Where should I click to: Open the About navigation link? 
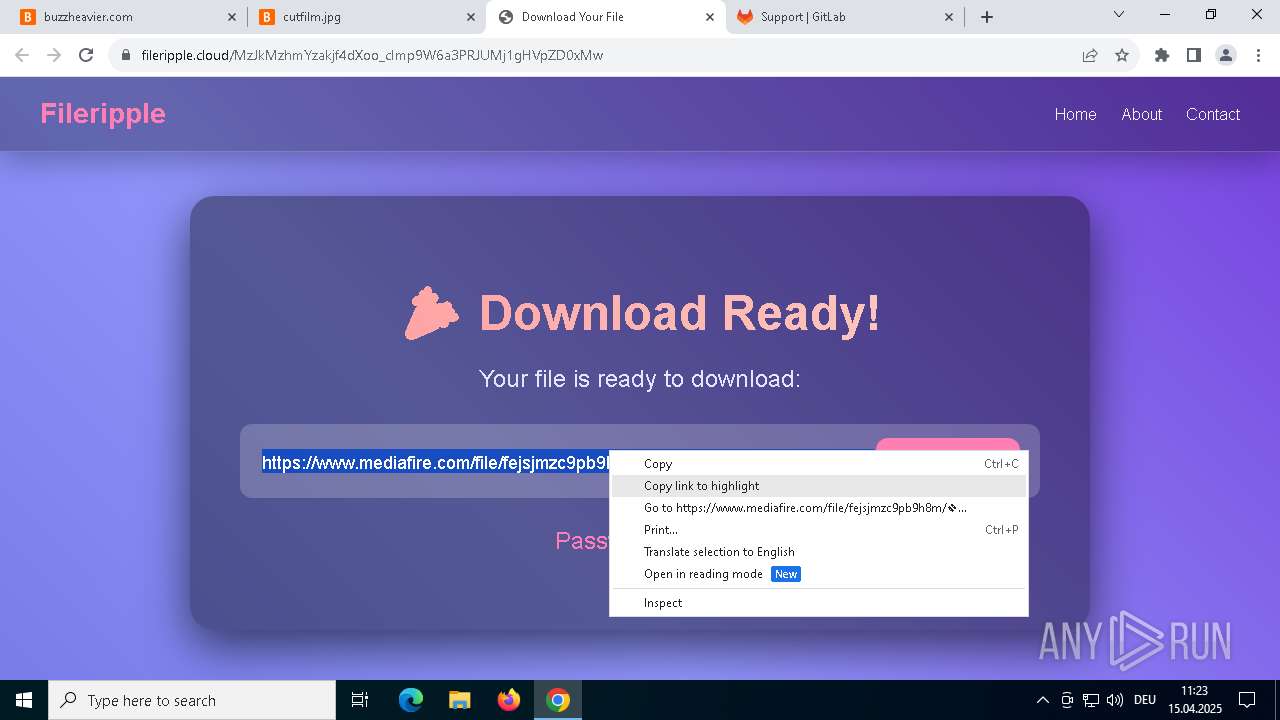pos(1141,114)
